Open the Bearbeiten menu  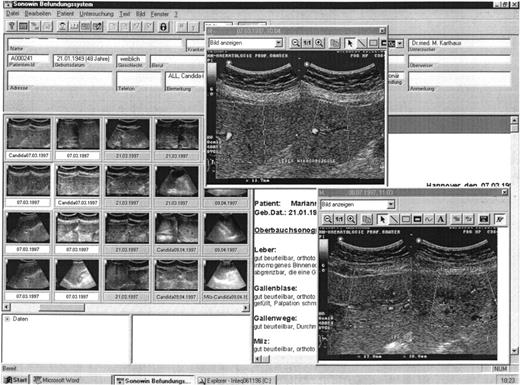[x=38, y=14]
